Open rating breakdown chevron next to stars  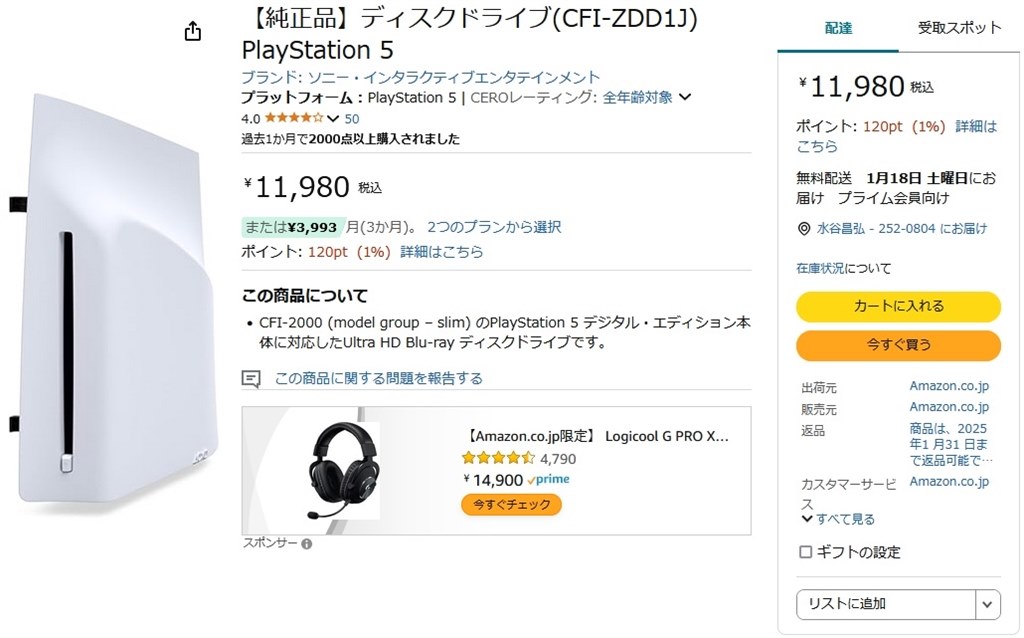pos(333,119)
